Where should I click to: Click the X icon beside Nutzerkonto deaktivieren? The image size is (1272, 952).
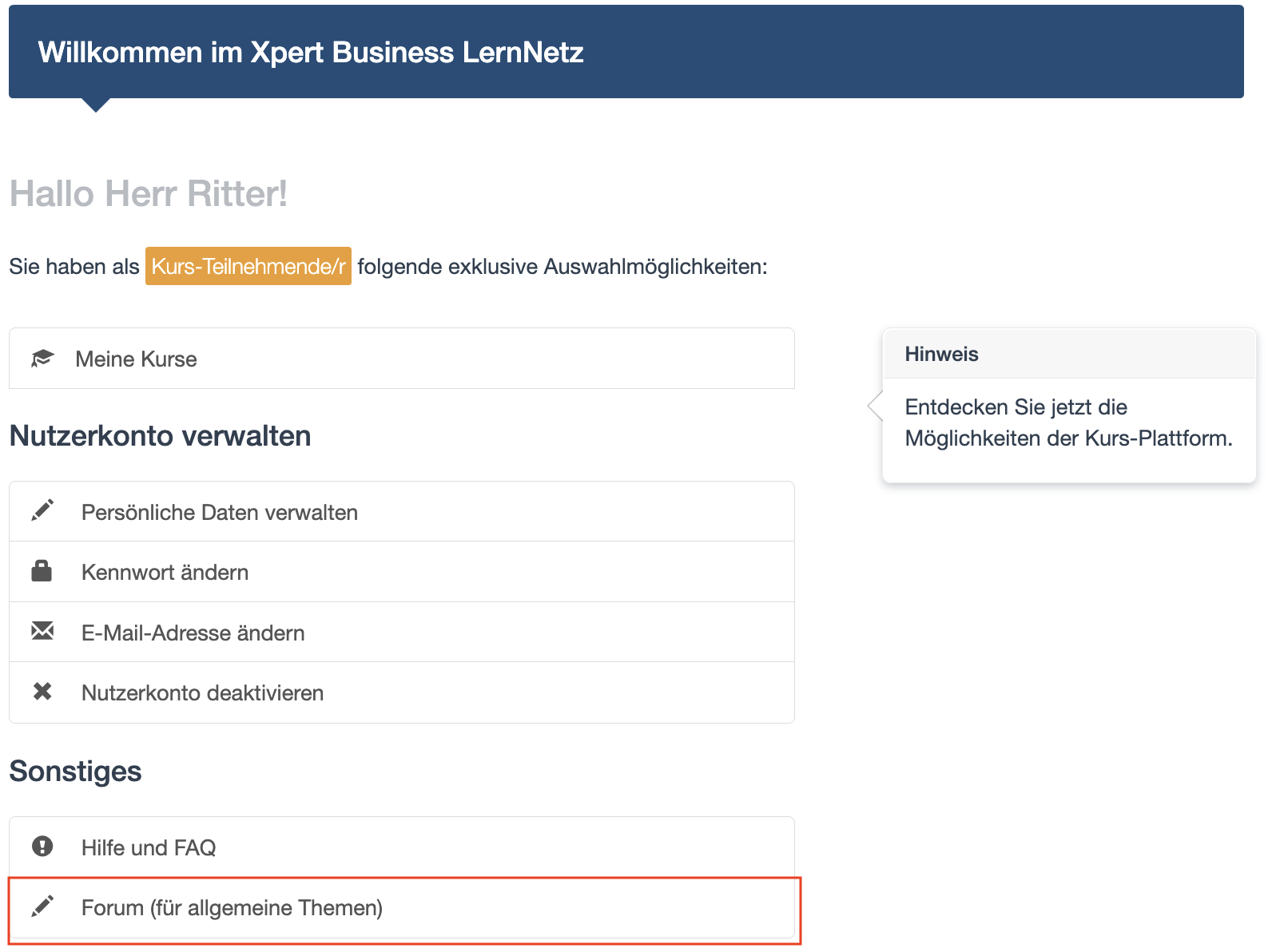(42, 692)
